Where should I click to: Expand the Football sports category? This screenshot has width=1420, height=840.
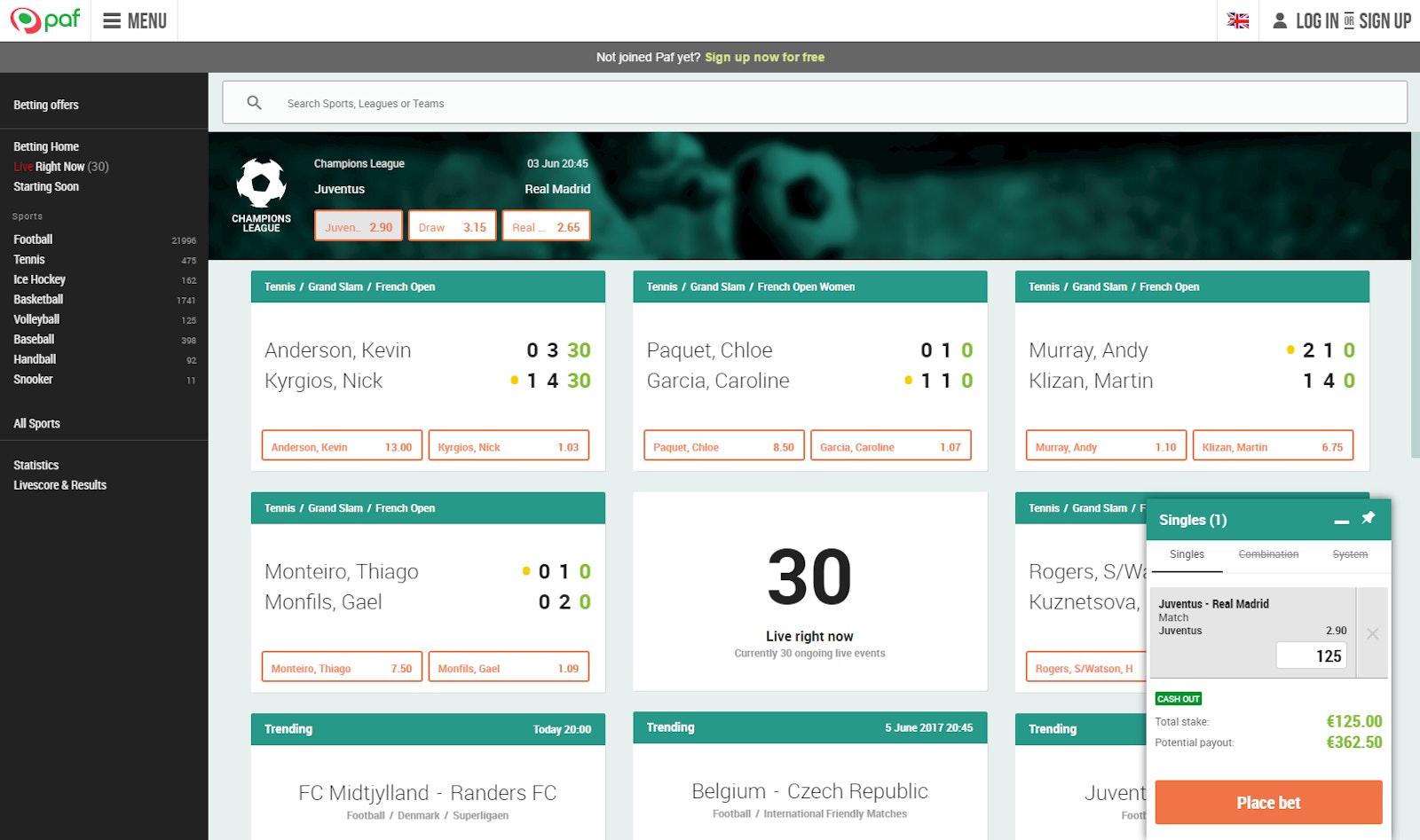(x=33, y=239)
